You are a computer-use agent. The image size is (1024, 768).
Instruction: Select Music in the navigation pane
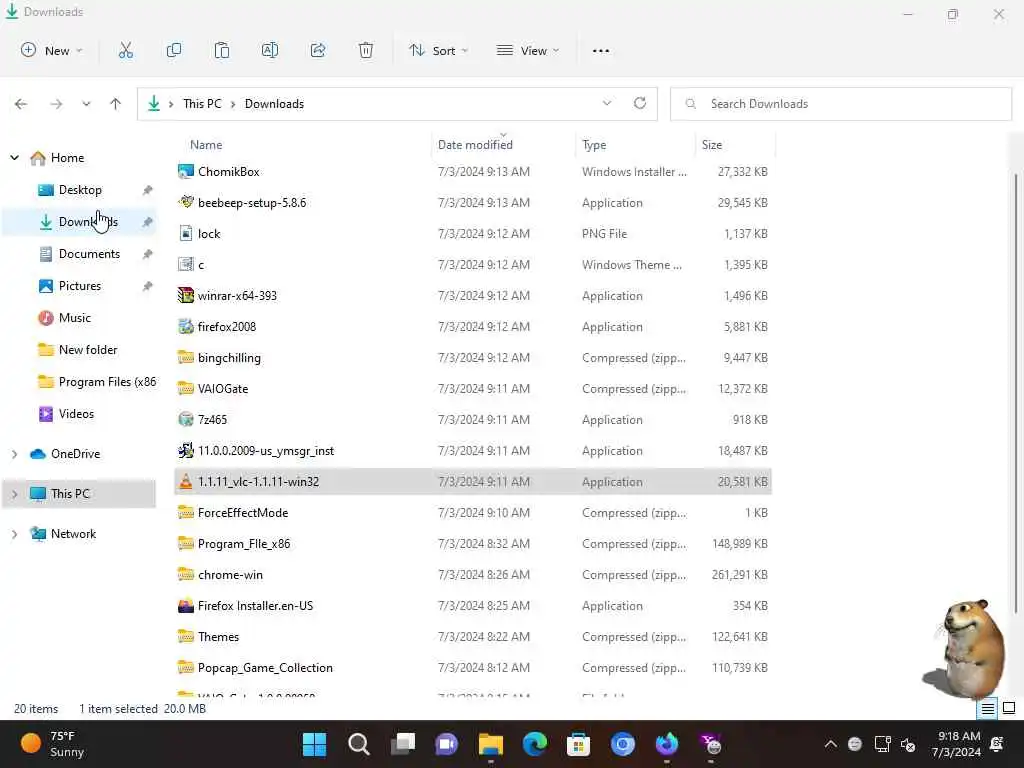74,317
